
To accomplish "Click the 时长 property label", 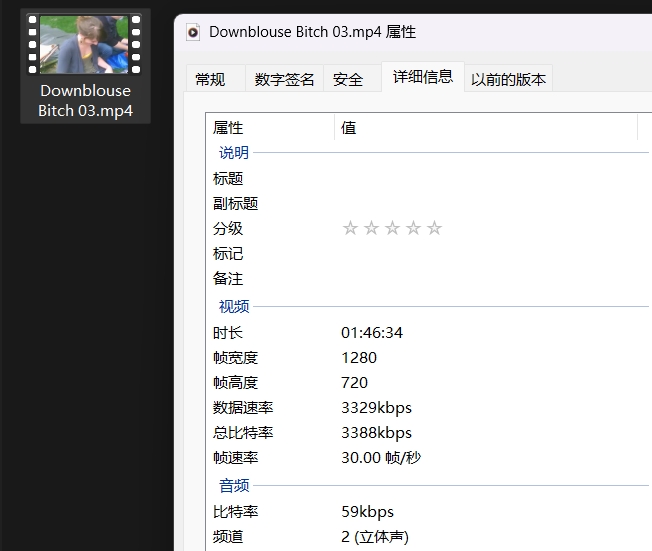I will (227, 333).
